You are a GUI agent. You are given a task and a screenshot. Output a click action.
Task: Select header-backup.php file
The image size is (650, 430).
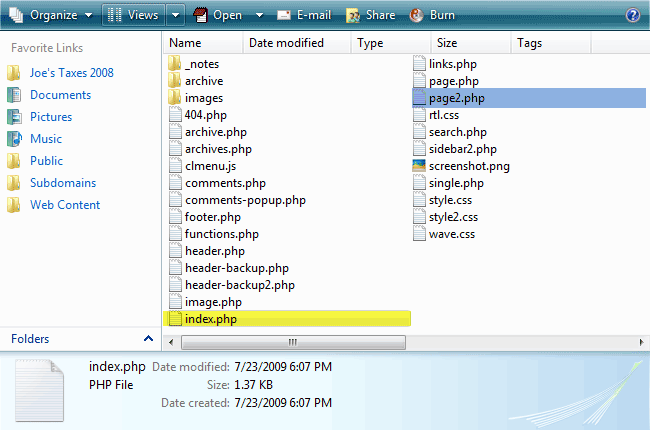(229, 268)
